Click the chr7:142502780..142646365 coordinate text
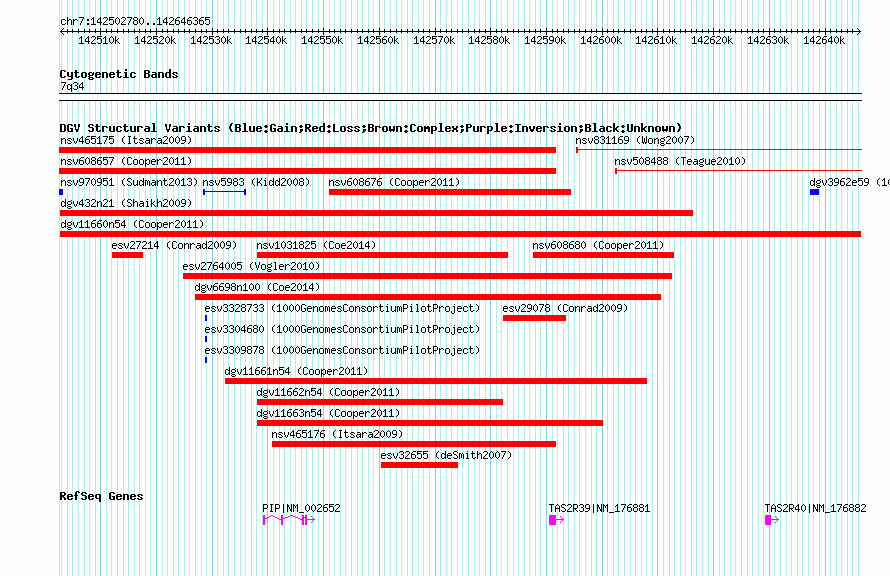Image resolution: width=890 pixels, height=576 pixels. pos(136,21)
